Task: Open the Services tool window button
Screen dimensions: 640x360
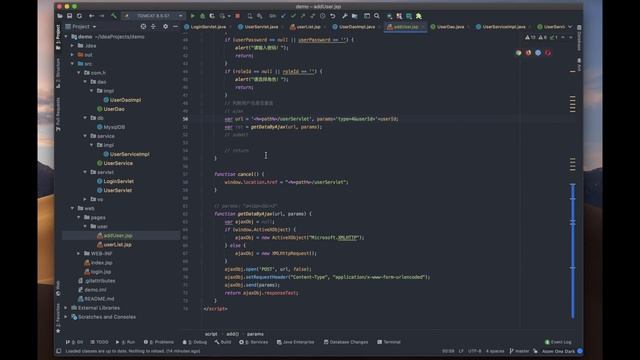Action: click(253, 342)
